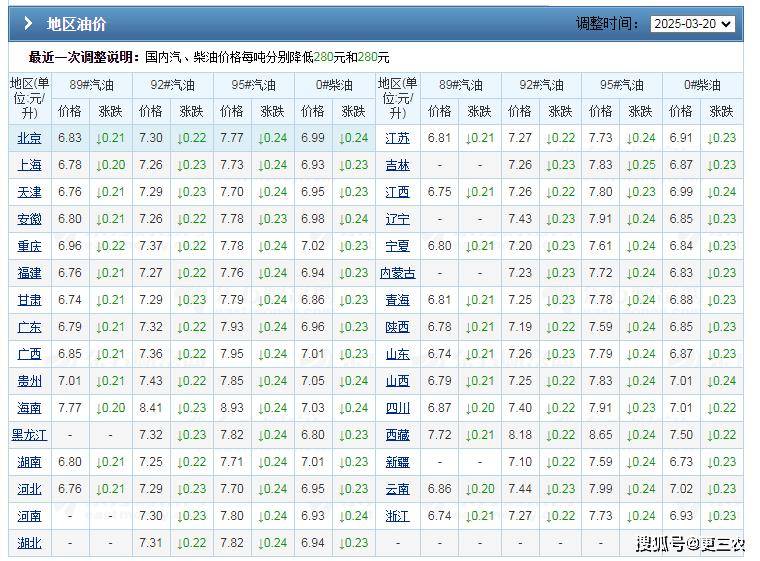Select 黑龙江 diesel price 6.80
760x561 pixels.
pyautogui.click(x=313, y=434)
